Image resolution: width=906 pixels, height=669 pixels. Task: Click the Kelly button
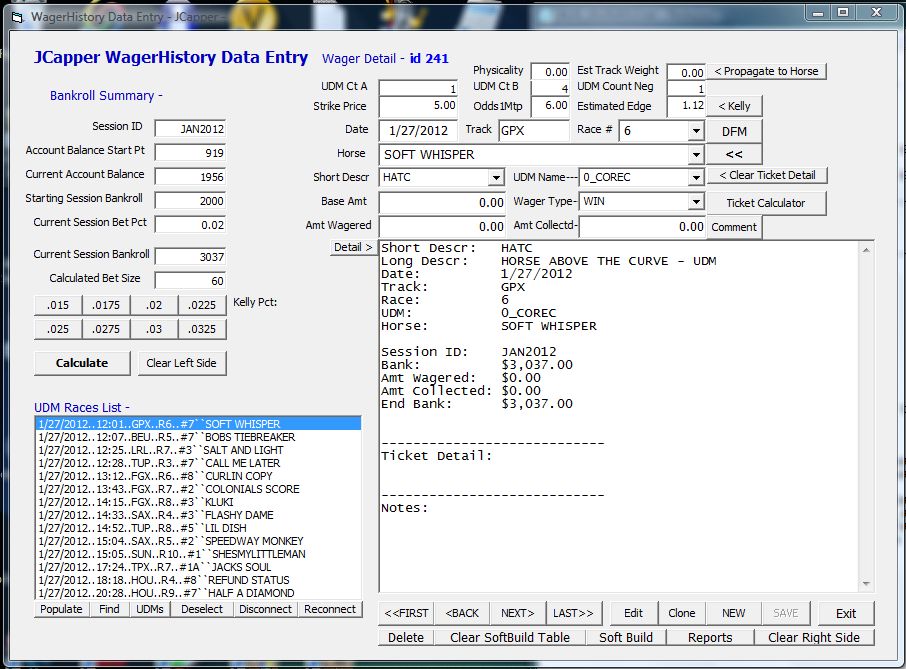point(734,106)
